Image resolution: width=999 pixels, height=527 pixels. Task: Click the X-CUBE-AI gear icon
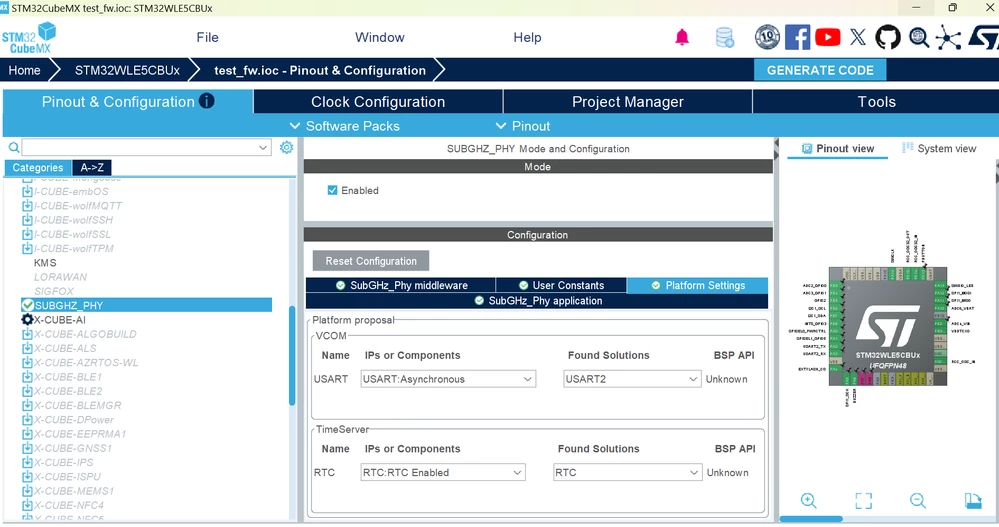(x=27, y=320)
